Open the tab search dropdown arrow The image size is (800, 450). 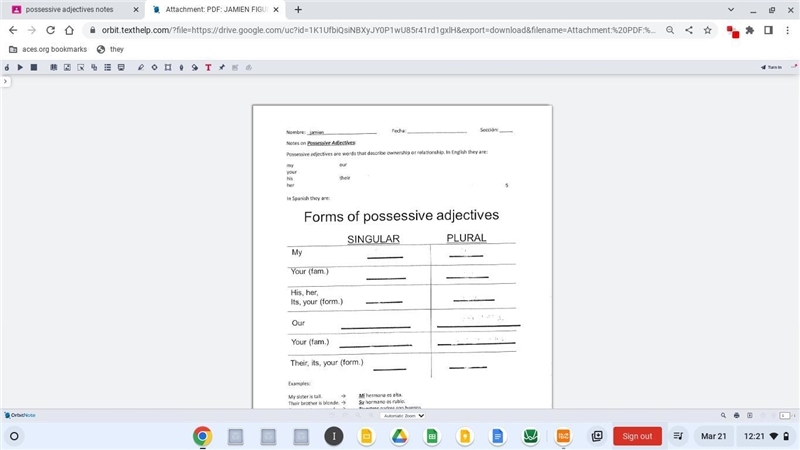pyautogui.click(x=731, y=9)
